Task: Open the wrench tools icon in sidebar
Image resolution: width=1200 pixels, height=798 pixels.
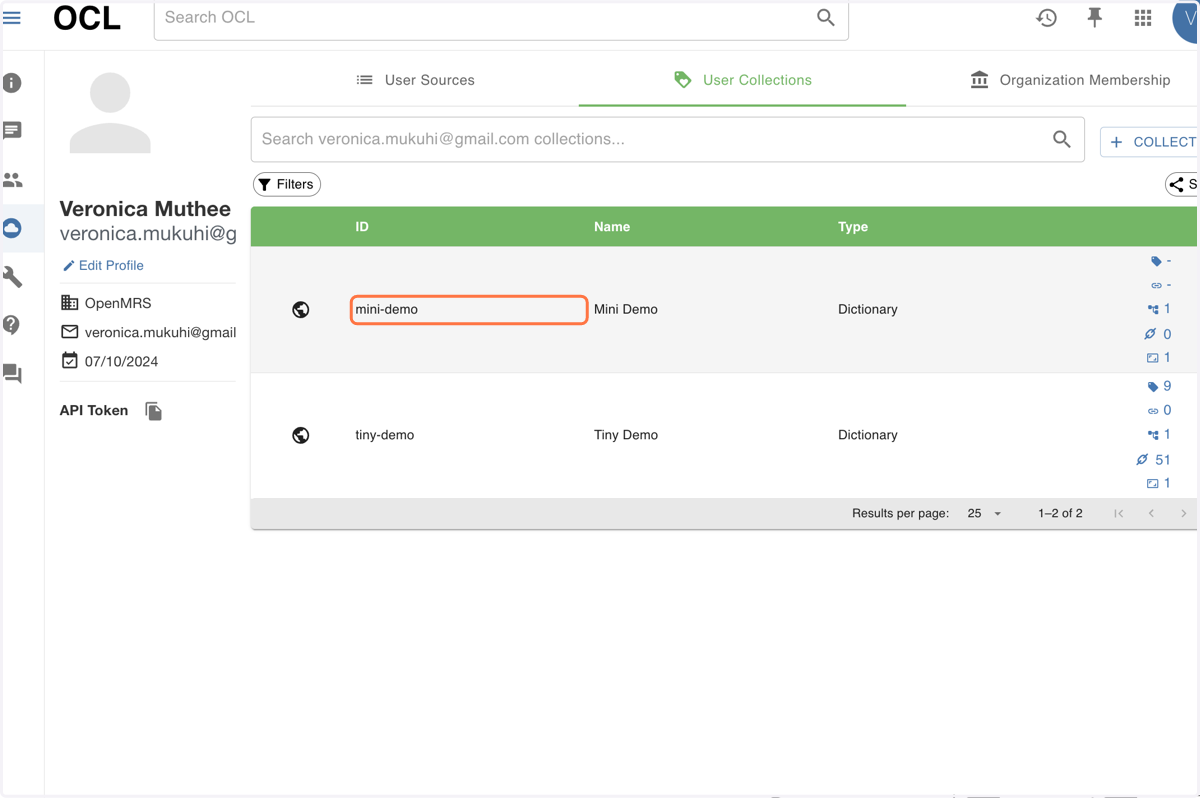Action: click(x=12, y=277)
